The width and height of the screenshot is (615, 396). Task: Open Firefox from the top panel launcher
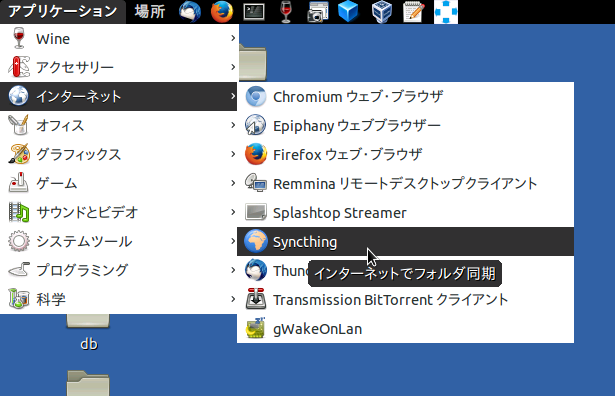[x=222, y=11]
